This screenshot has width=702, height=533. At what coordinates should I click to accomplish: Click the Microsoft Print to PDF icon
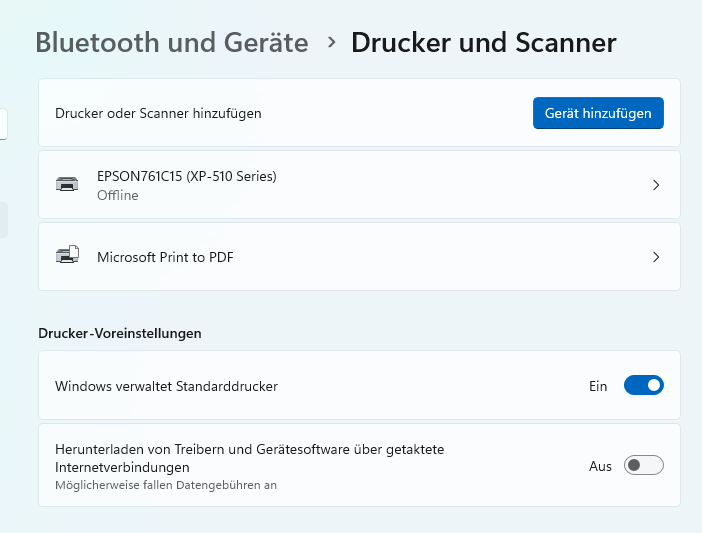coord(67,257)
